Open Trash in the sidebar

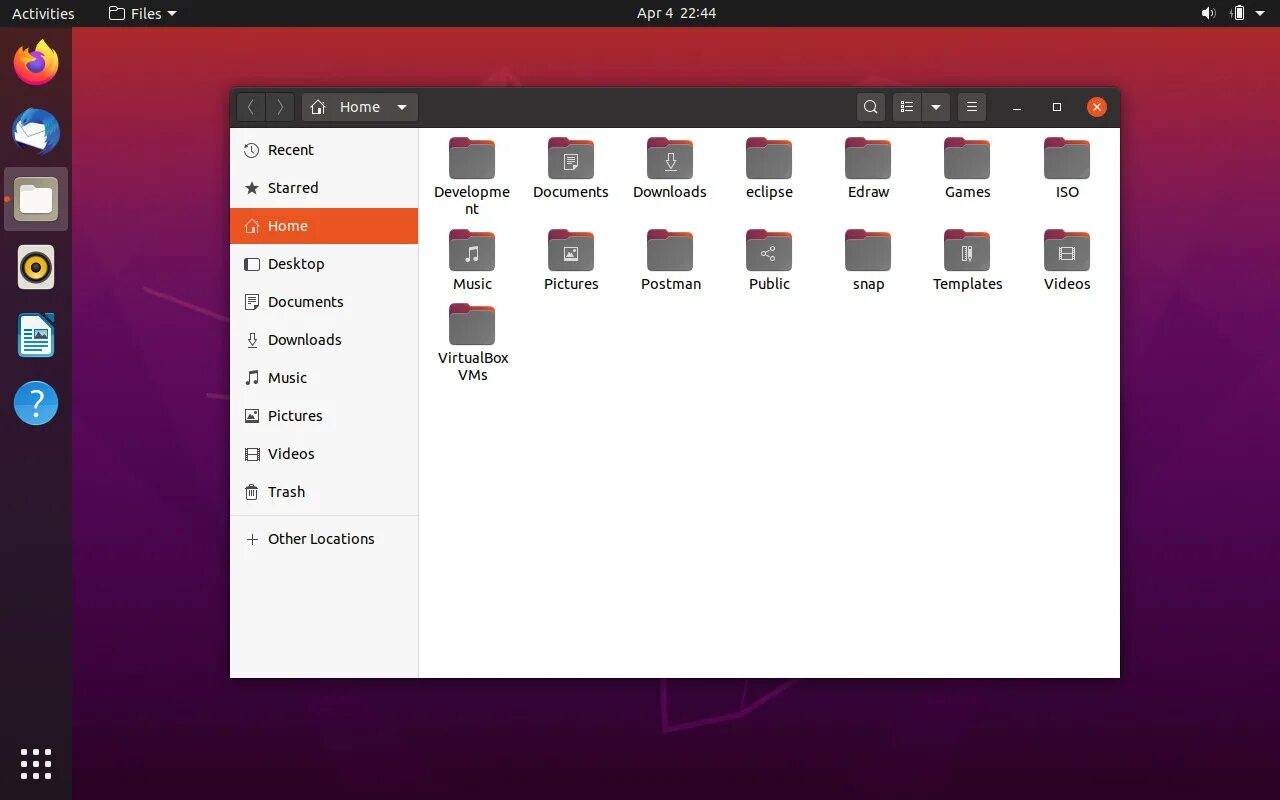point(324,492)
